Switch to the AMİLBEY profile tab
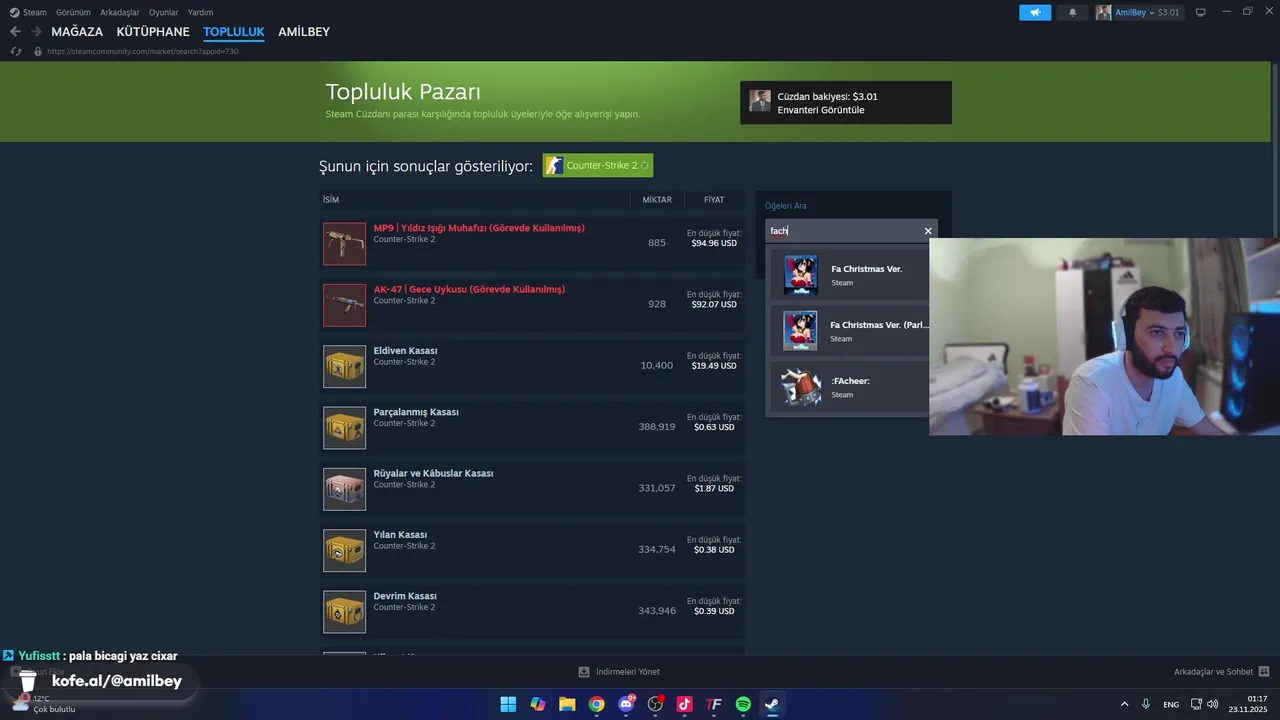The height and width of the screenshot is (720, 1280). [304, 32]
